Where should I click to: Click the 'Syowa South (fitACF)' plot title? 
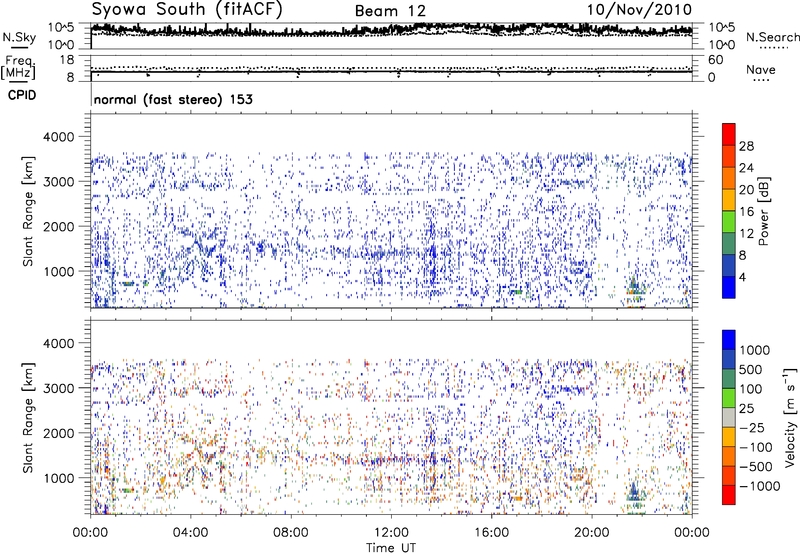pos(187,10)
